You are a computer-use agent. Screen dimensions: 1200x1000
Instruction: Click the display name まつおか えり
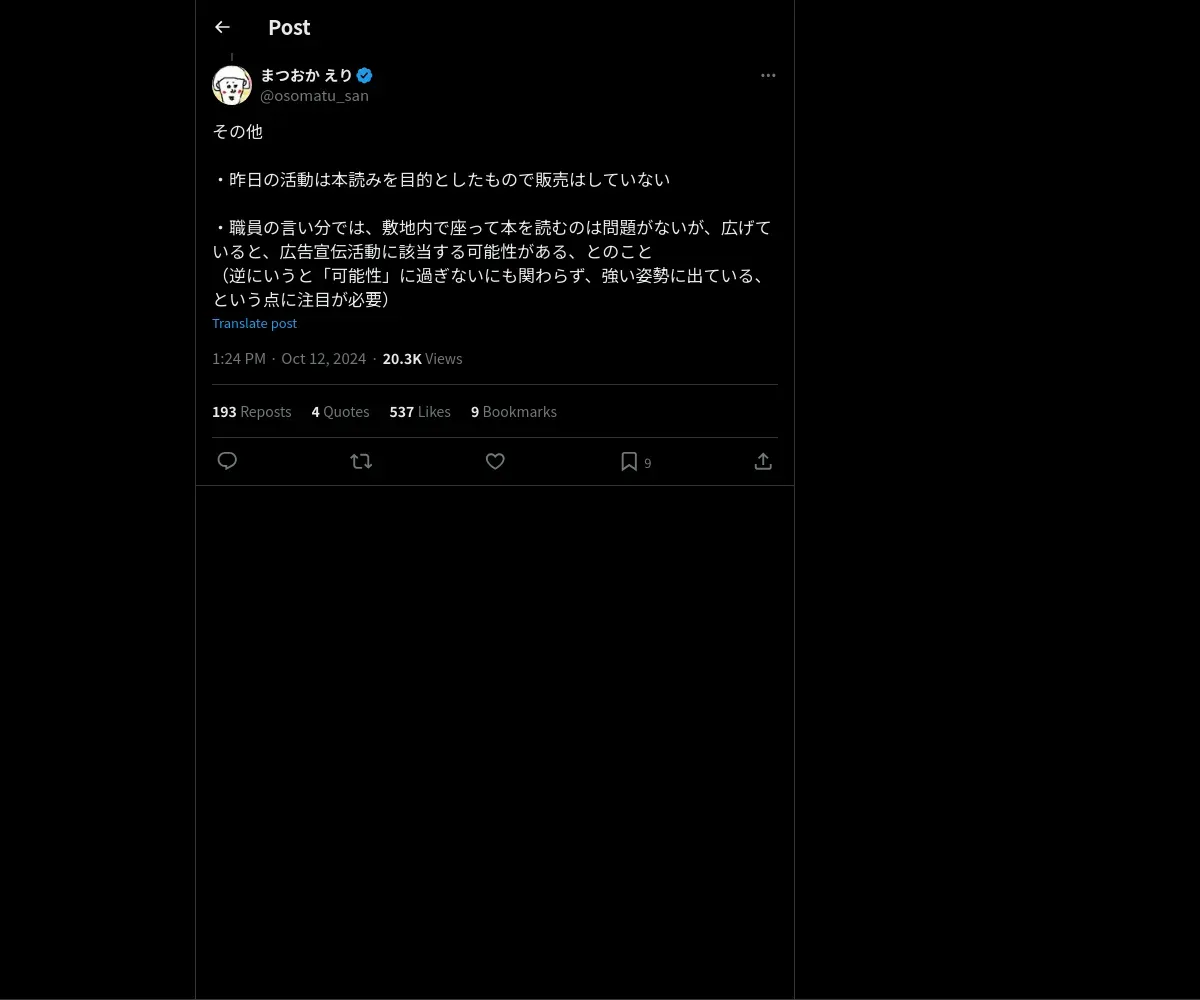(x=306, y=75)
